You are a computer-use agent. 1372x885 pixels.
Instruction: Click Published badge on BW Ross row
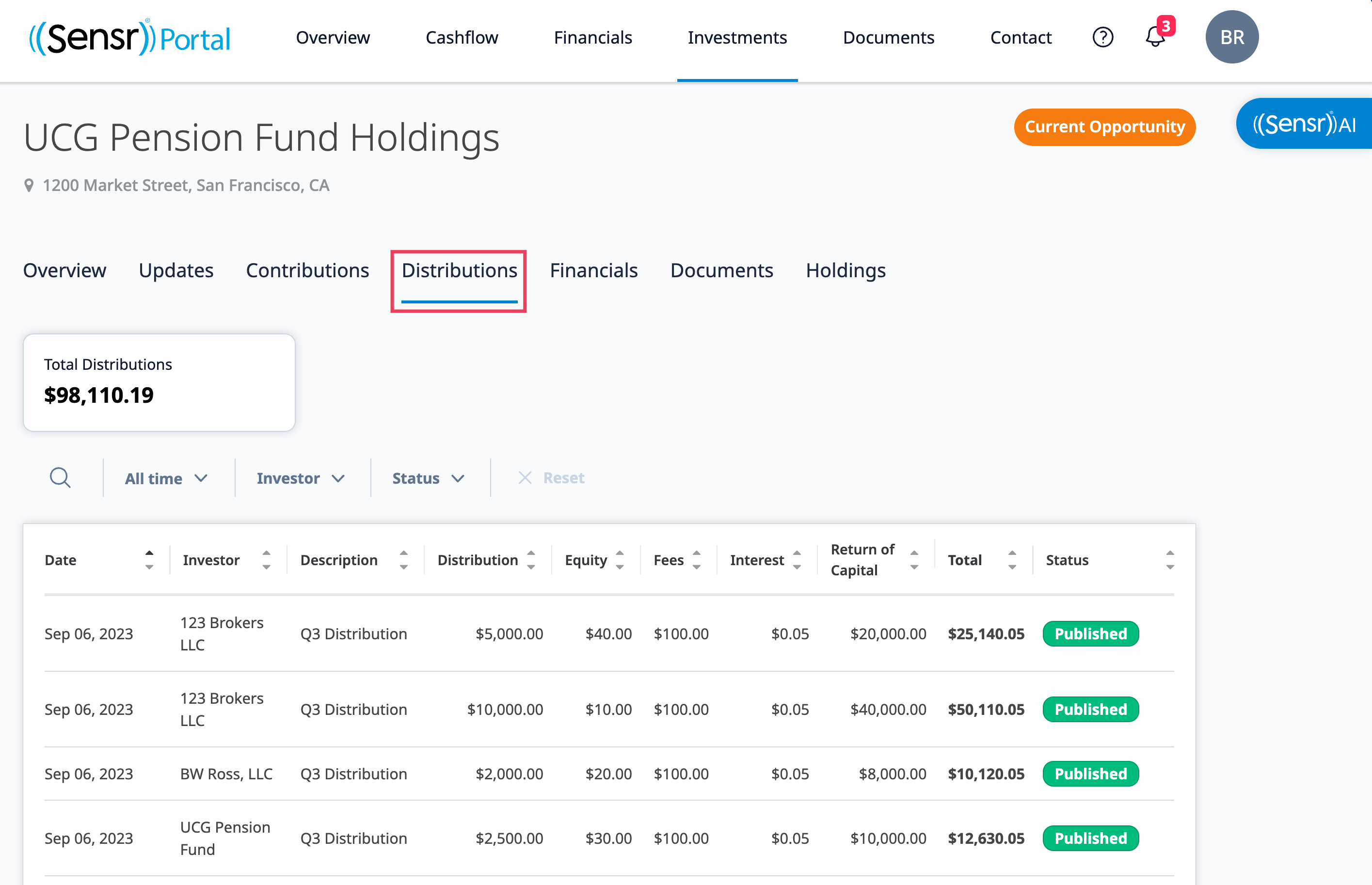[x=1090, y=774]
